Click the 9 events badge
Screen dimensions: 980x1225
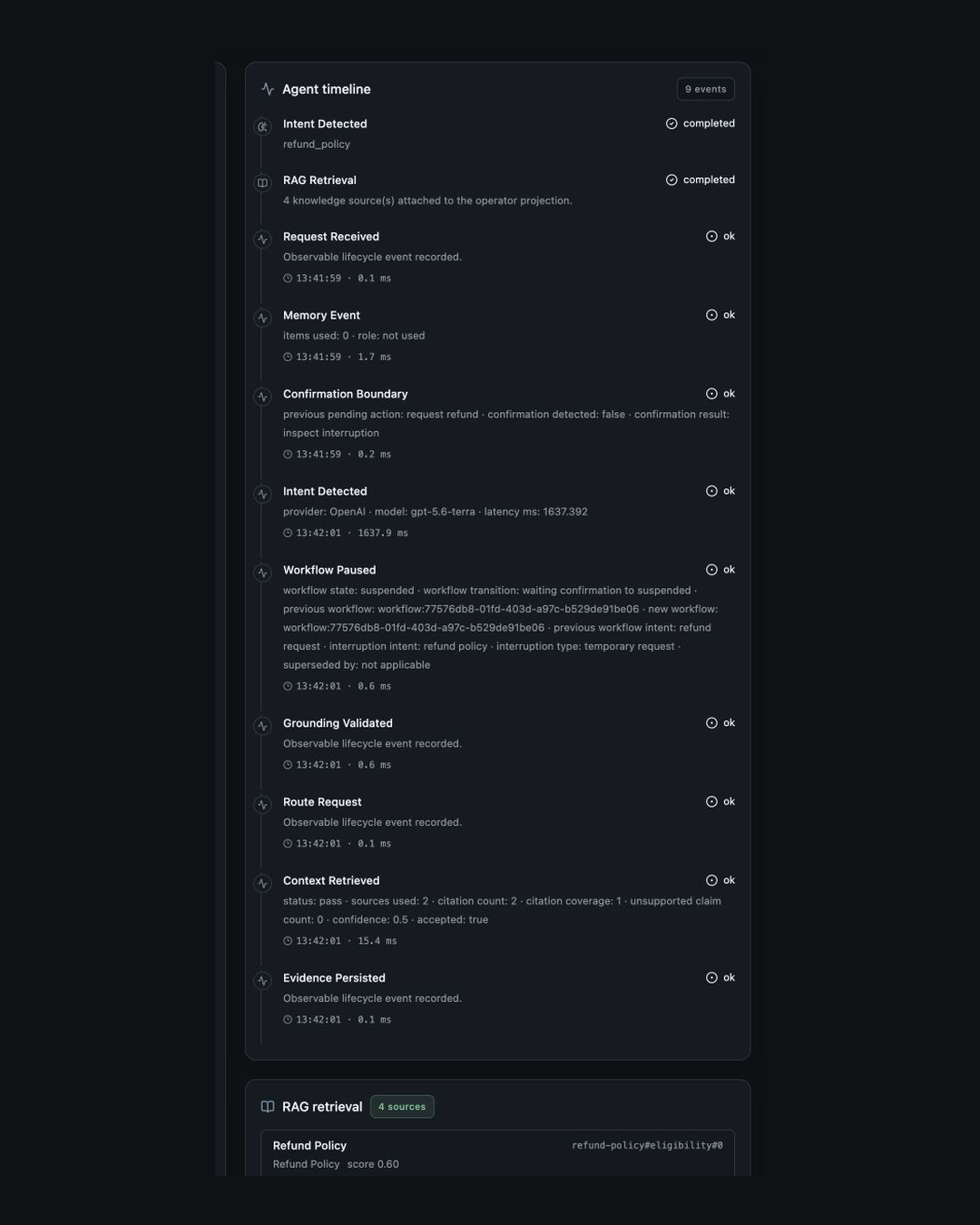[705, 89]
